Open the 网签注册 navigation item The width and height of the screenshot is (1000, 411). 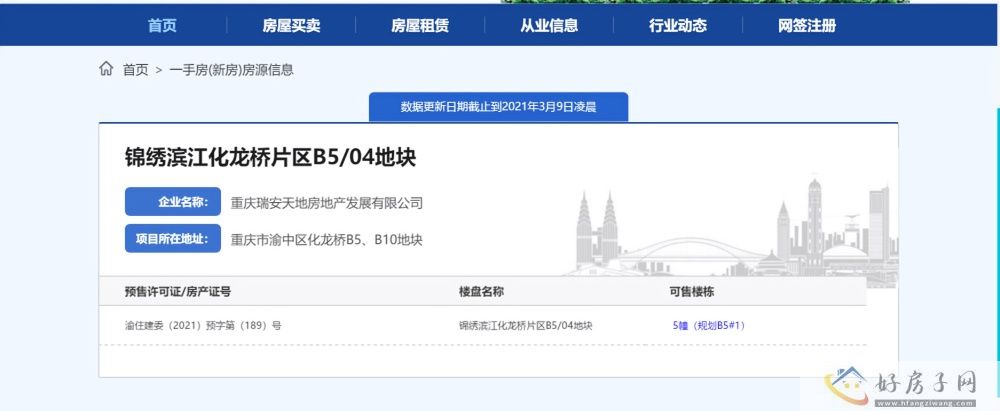[x=807, y=26]
